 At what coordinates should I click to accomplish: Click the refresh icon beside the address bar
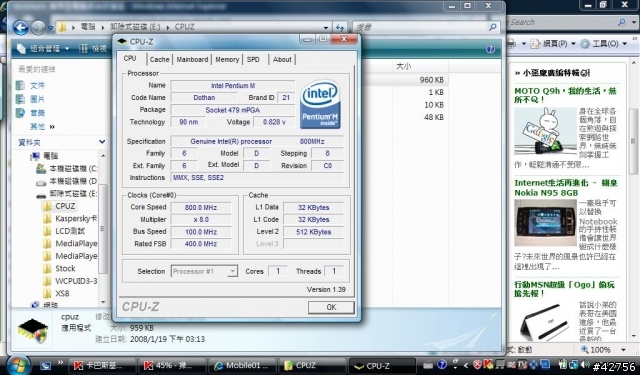340,27
